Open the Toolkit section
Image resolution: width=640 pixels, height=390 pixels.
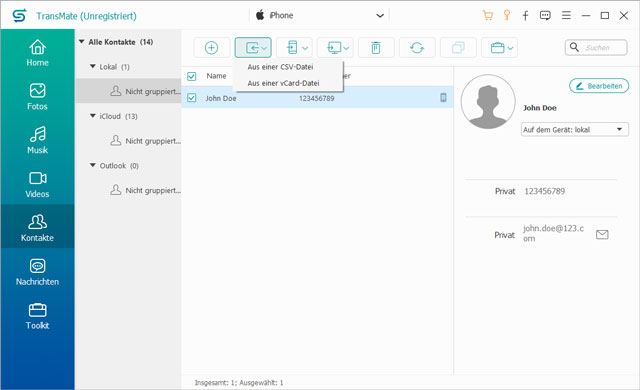37,316
